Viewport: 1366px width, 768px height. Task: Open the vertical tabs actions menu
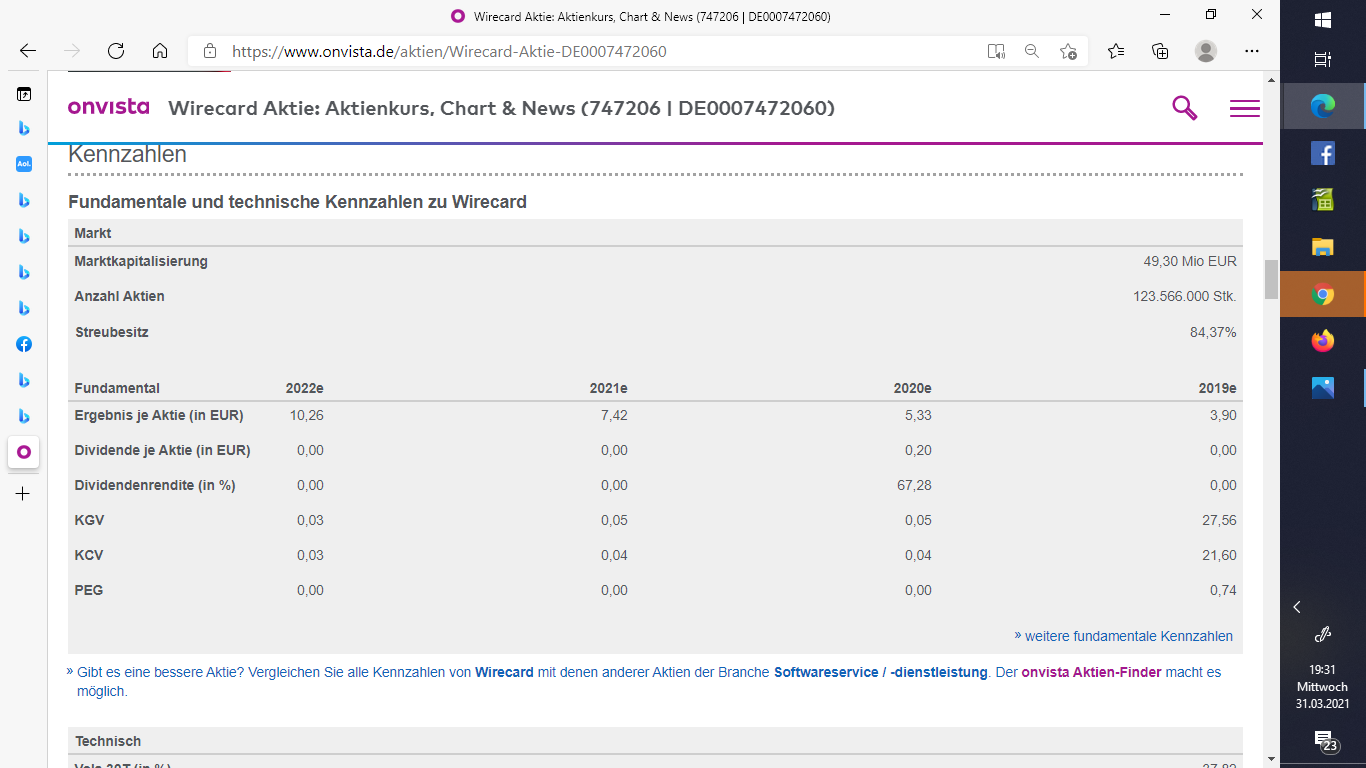[x=24, y=95]
